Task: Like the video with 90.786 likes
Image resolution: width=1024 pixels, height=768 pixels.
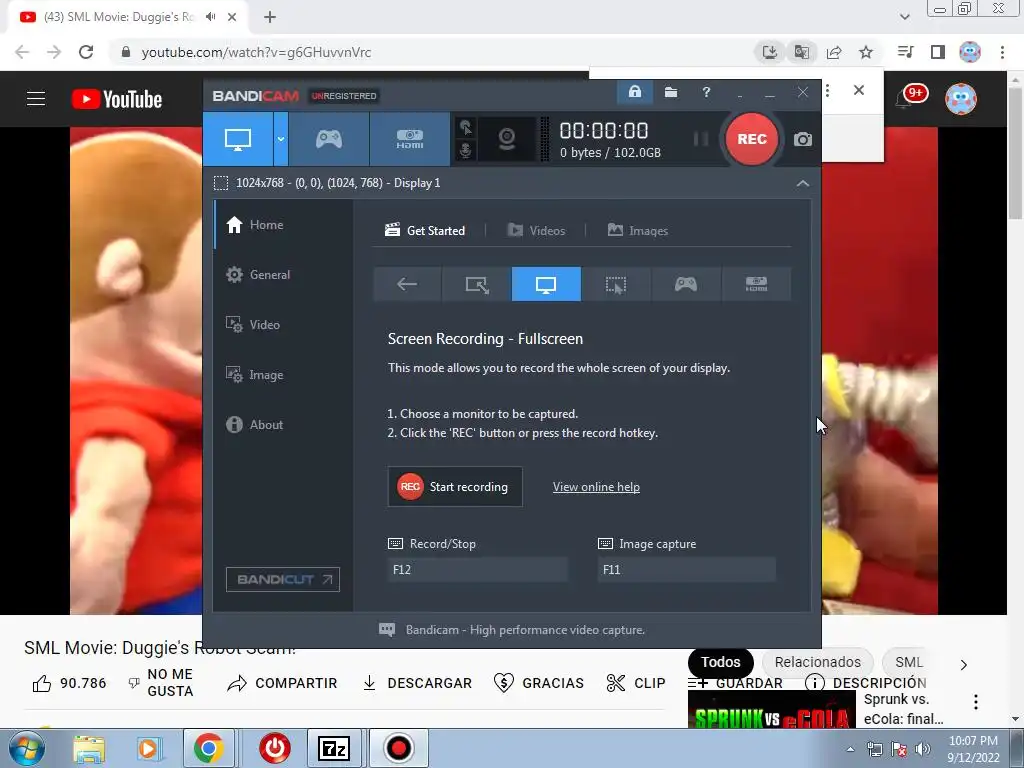Action: tap(69, 683)
